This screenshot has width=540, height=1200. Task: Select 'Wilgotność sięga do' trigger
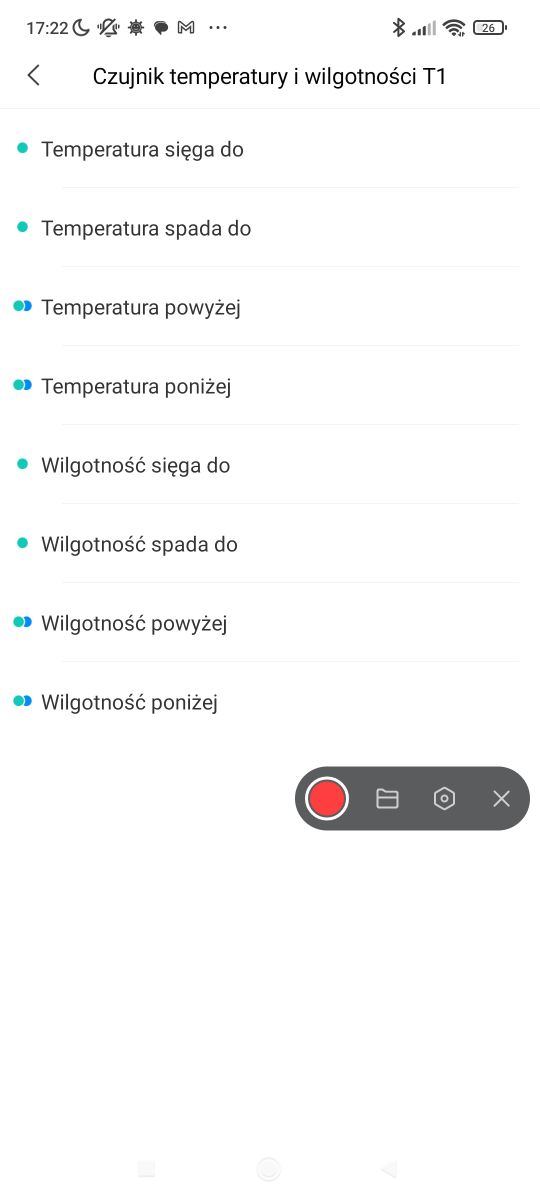click(x=270, y=465)
